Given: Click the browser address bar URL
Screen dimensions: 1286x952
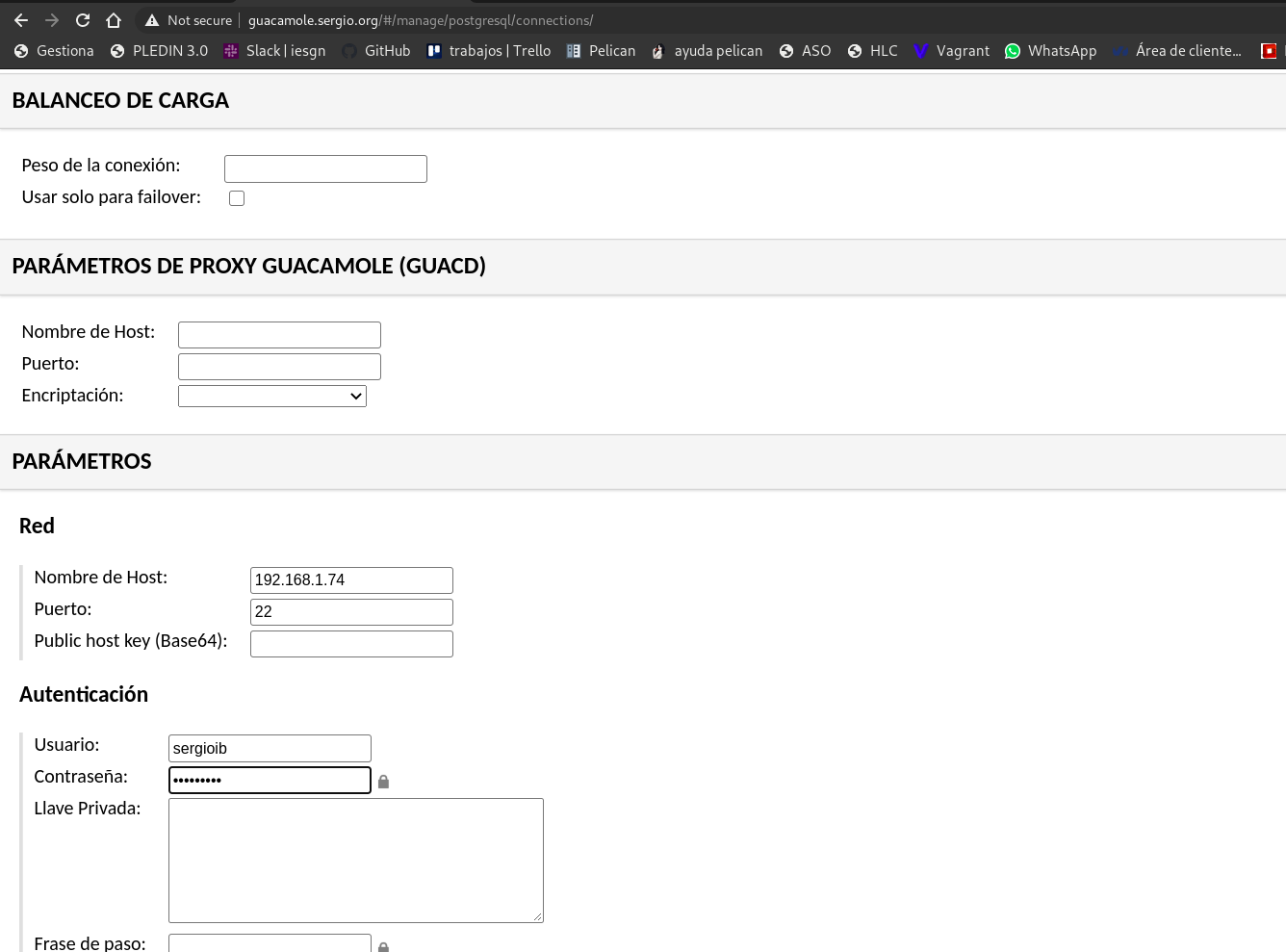Looking at the screenshot, I should point(420,20).
